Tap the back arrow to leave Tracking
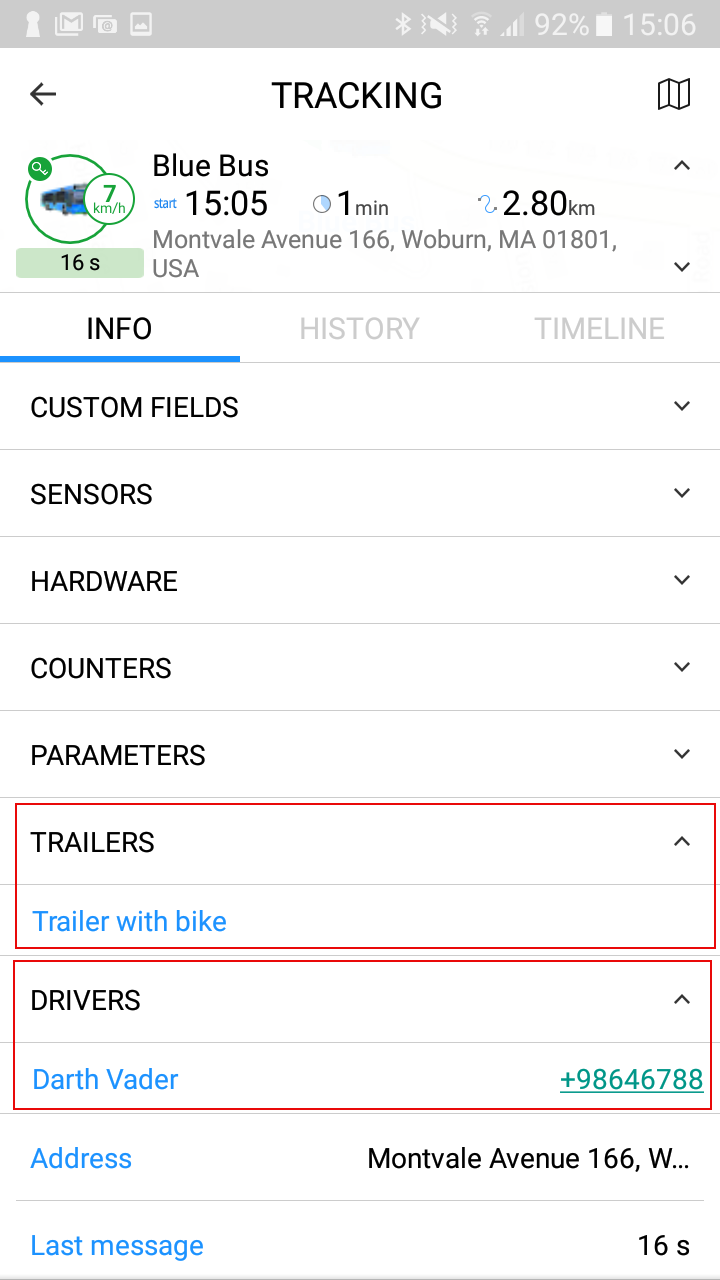The image size is (720, 1280). 42,94
